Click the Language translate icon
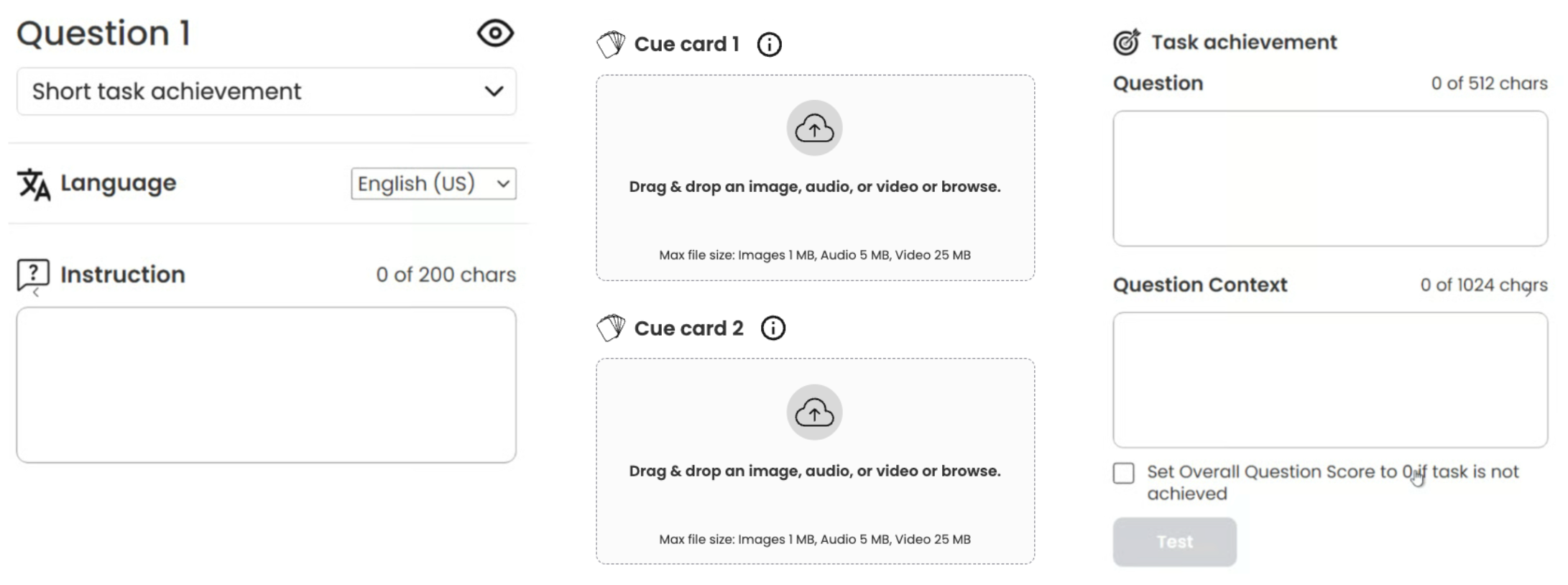The width and height of the screenshot is (1568, 585). [x=34, y=184]
